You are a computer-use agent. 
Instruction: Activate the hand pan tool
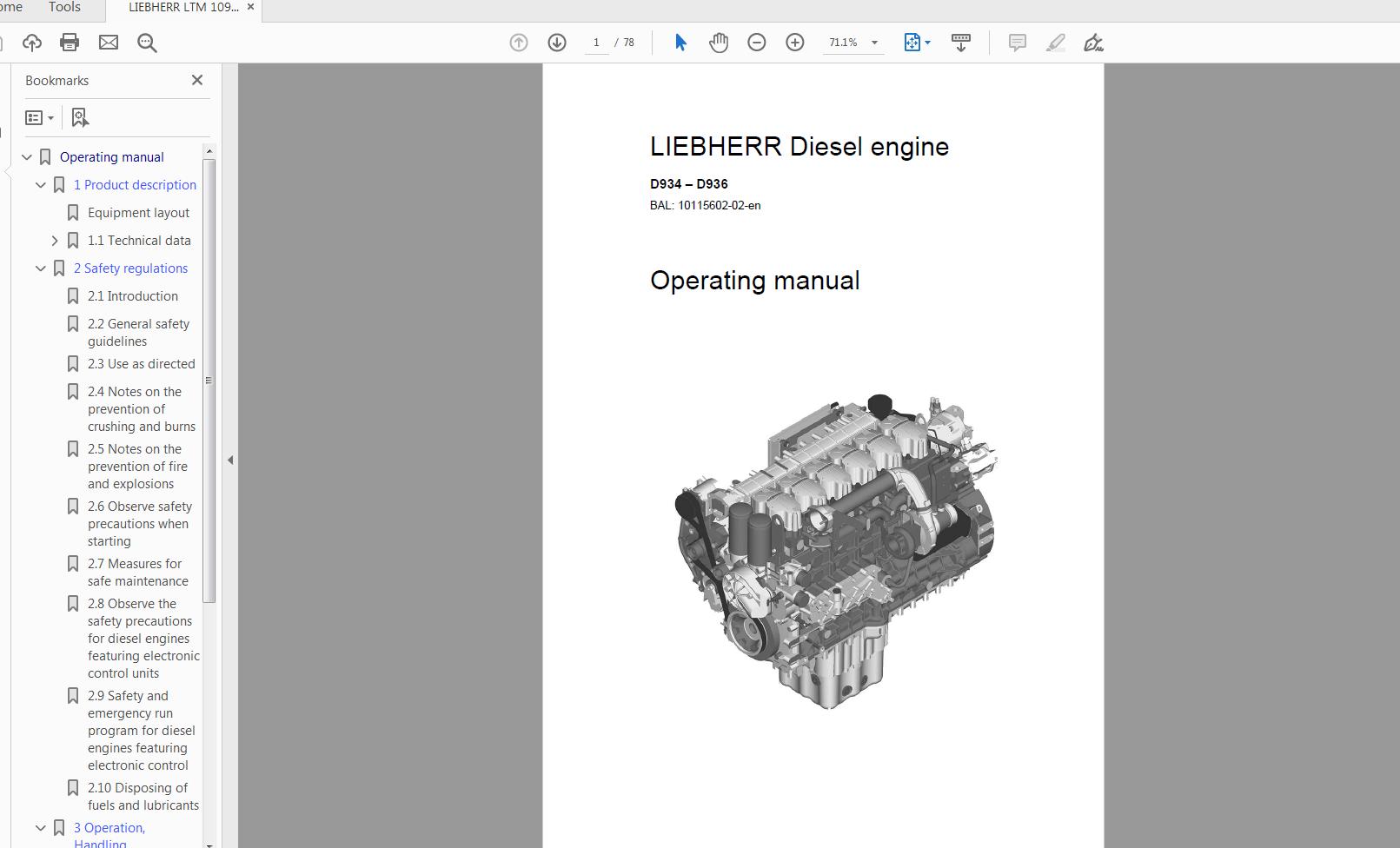tap(719, 43)
